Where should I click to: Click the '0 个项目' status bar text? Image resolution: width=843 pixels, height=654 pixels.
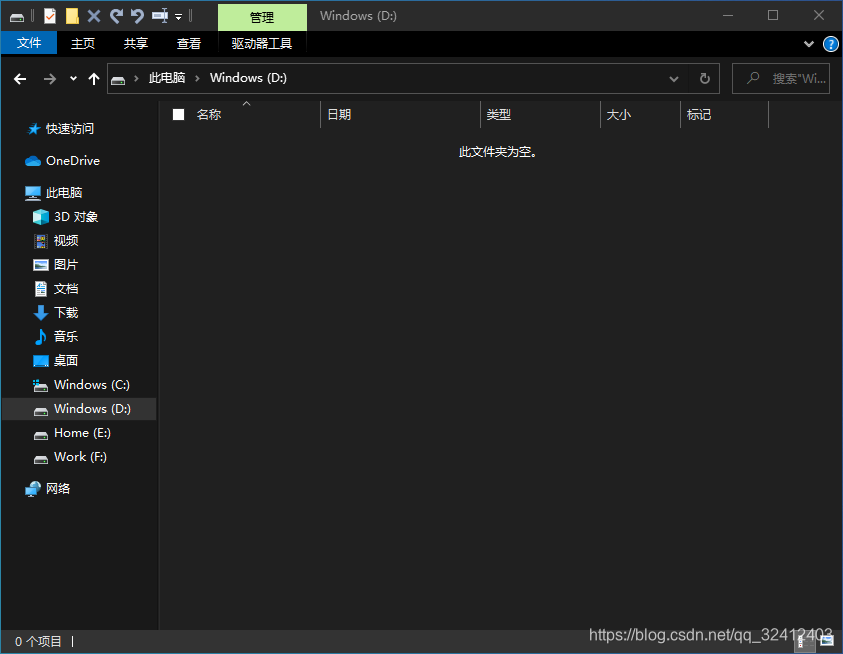38,642
